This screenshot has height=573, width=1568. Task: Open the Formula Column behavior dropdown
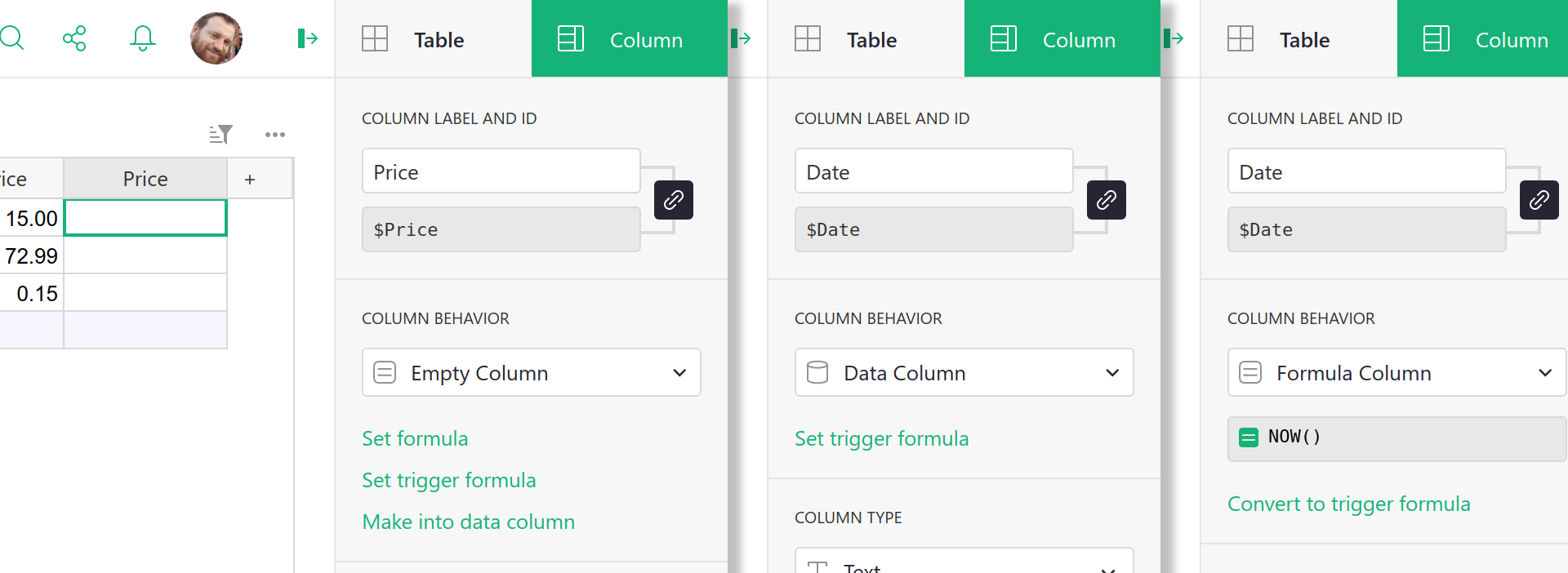click(x=1396, y=373)
